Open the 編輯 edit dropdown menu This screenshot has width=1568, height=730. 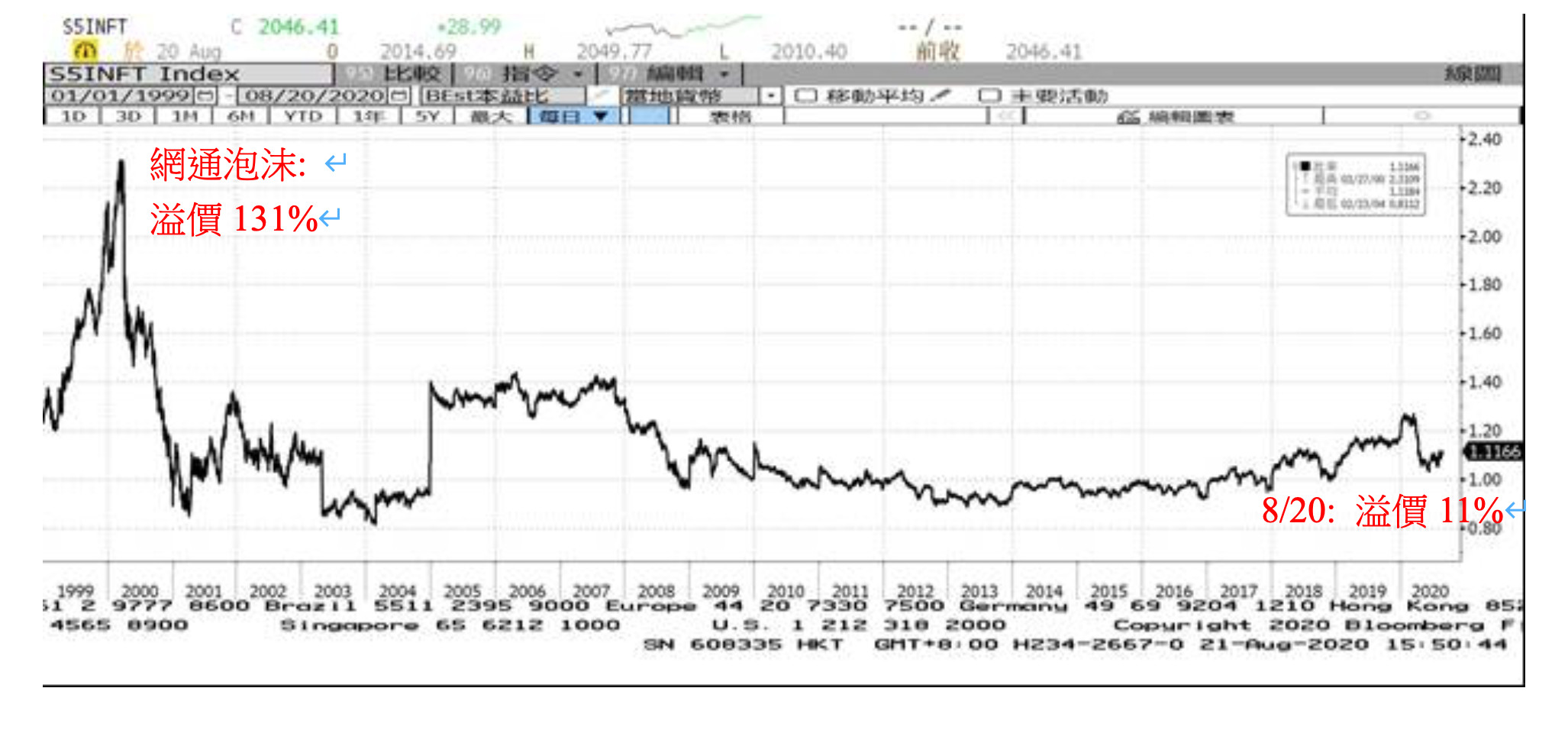point(671,74)
